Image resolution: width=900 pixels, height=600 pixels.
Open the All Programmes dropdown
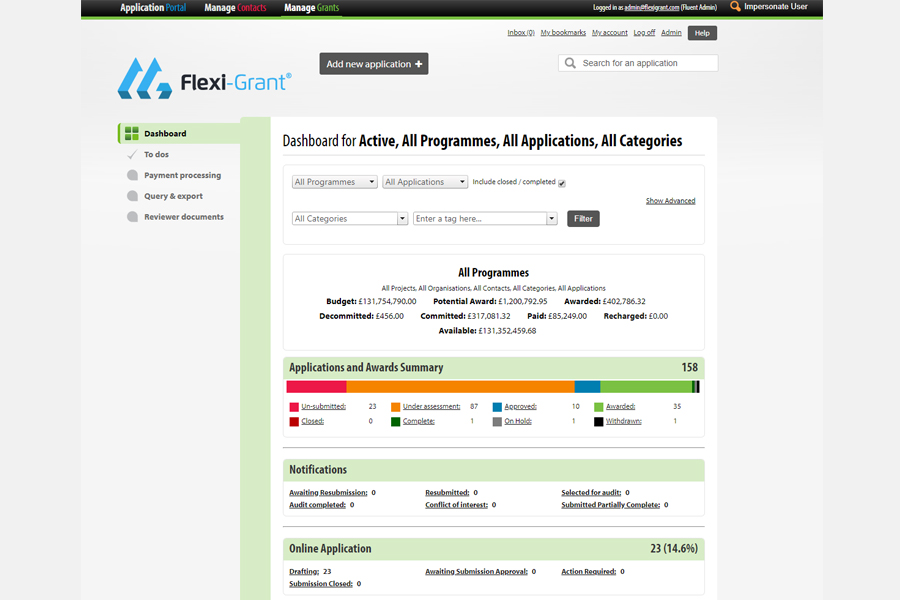click(x=335, y=182)
